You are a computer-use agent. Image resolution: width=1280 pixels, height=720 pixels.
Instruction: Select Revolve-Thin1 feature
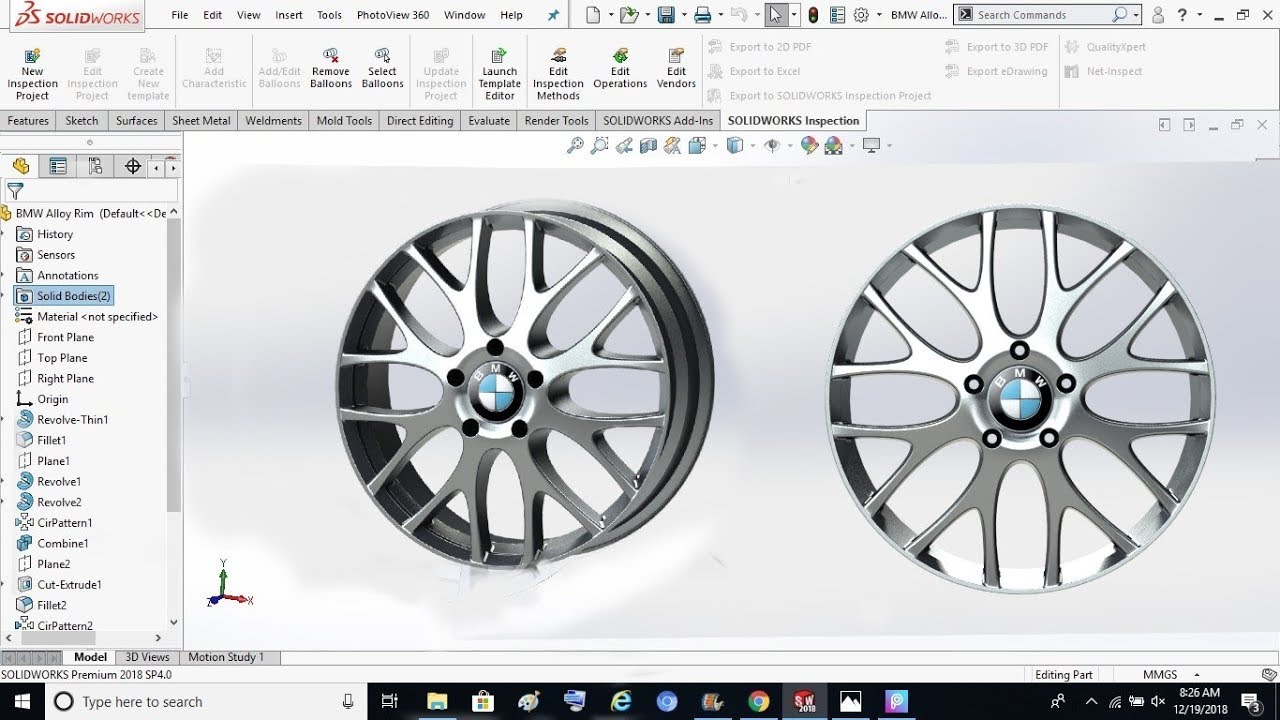62,420
